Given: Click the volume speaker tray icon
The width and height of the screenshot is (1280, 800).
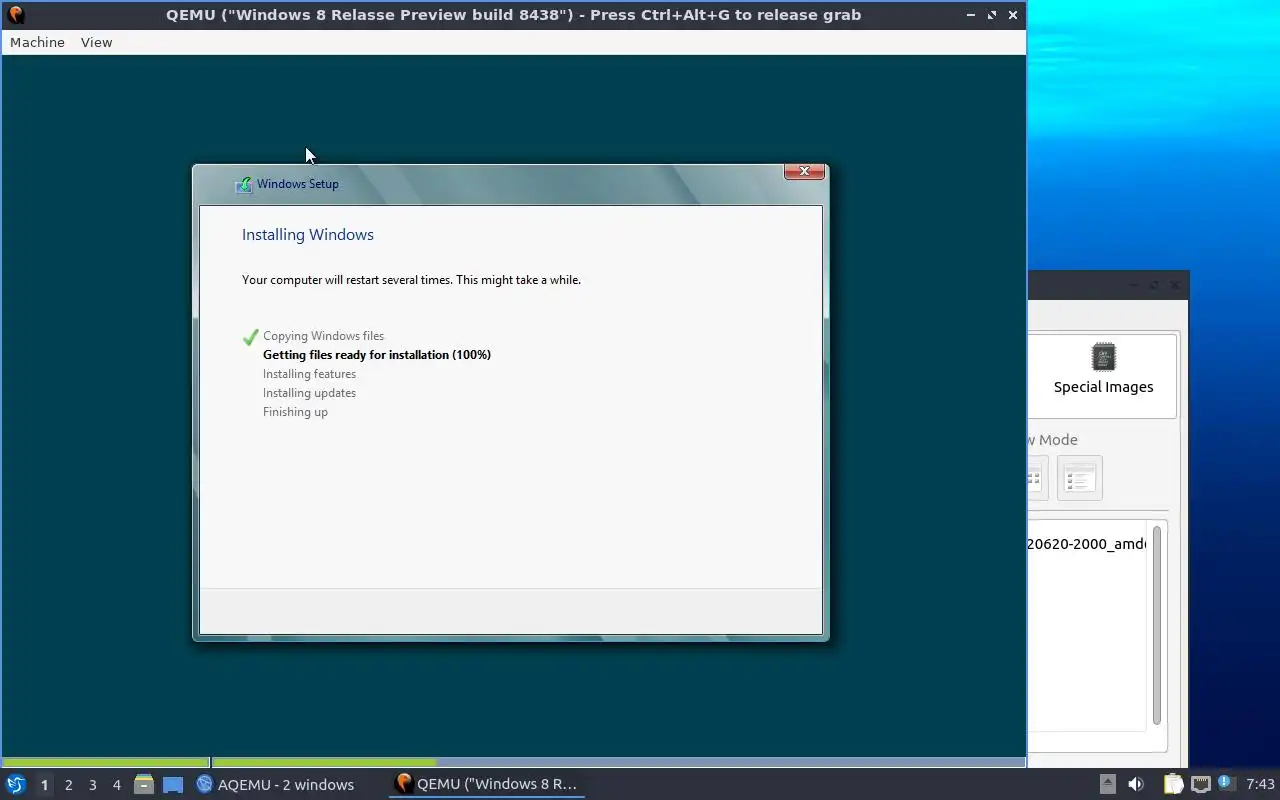Looking at the screenshot, I should (1136, 784).
